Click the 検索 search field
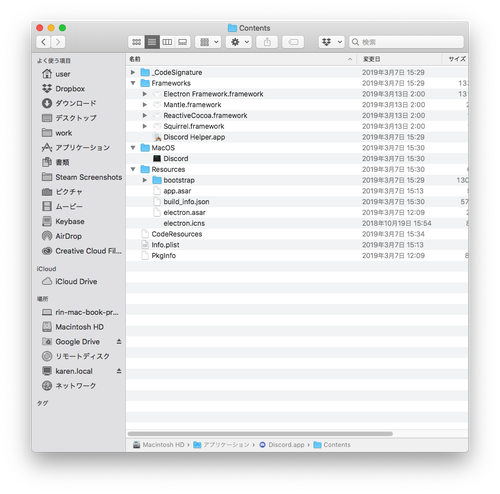Viewport: 500px width, 494px height. (406, 42)
